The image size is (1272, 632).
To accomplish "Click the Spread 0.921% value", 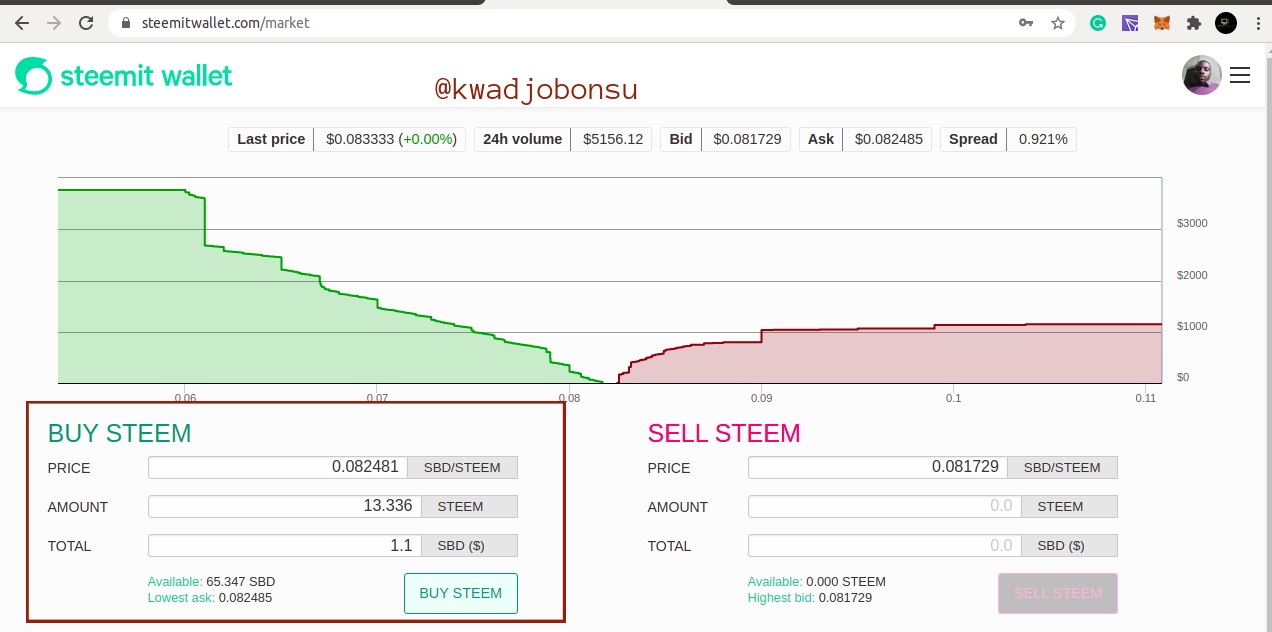I will point(1042,139).
